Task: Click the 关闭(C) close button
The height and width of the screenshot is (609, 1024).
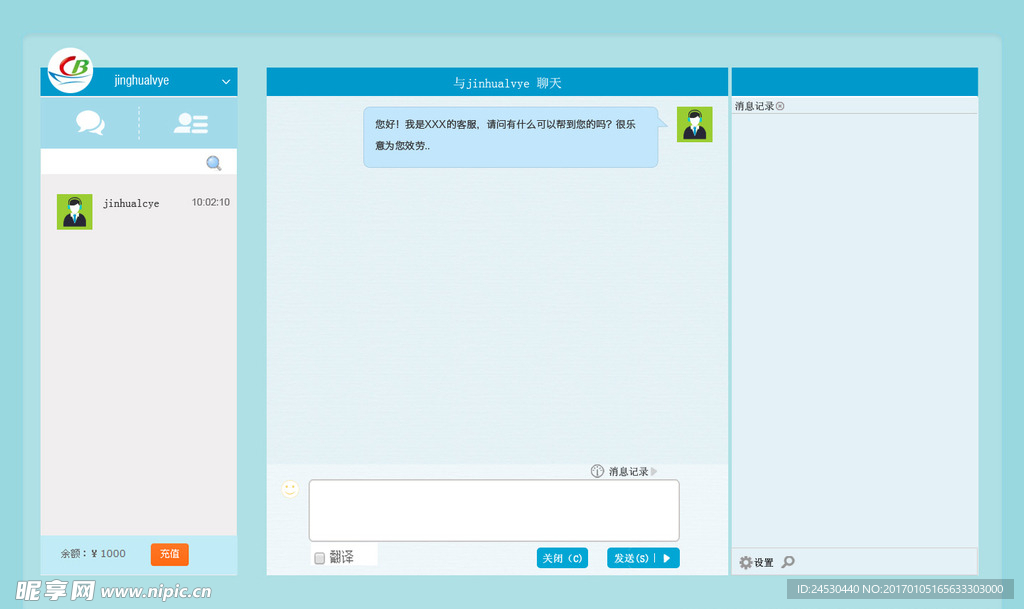Action: [561, 558]
